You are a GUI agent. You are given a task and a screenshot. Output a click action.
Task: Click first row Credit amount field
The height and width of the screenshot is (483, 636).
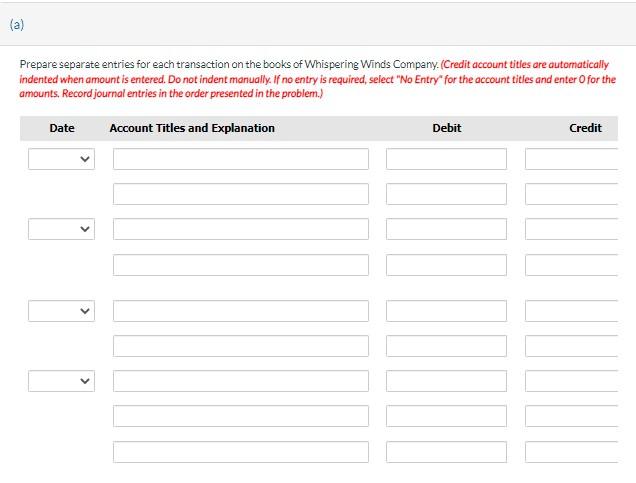pyautogui.click(x=572, y=159)
